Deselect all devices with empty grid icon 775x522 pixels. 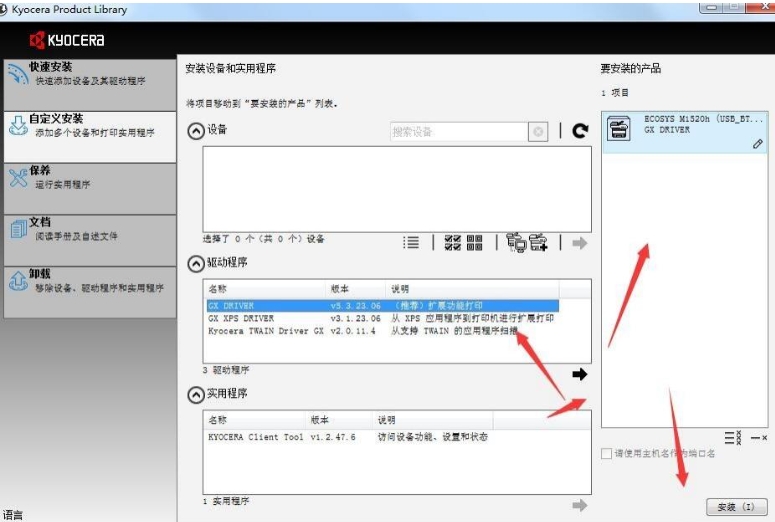(474, 242)
